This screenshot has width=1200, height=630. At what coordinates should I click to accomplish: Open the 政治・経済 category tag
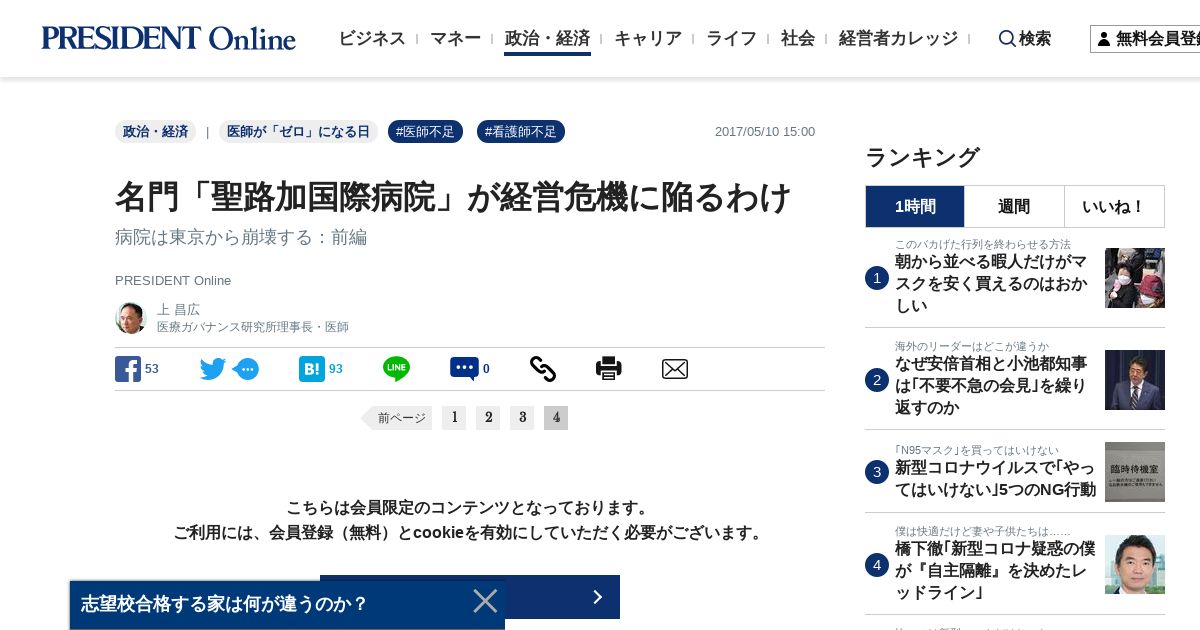pyautogui.click(x=155, y=132)
